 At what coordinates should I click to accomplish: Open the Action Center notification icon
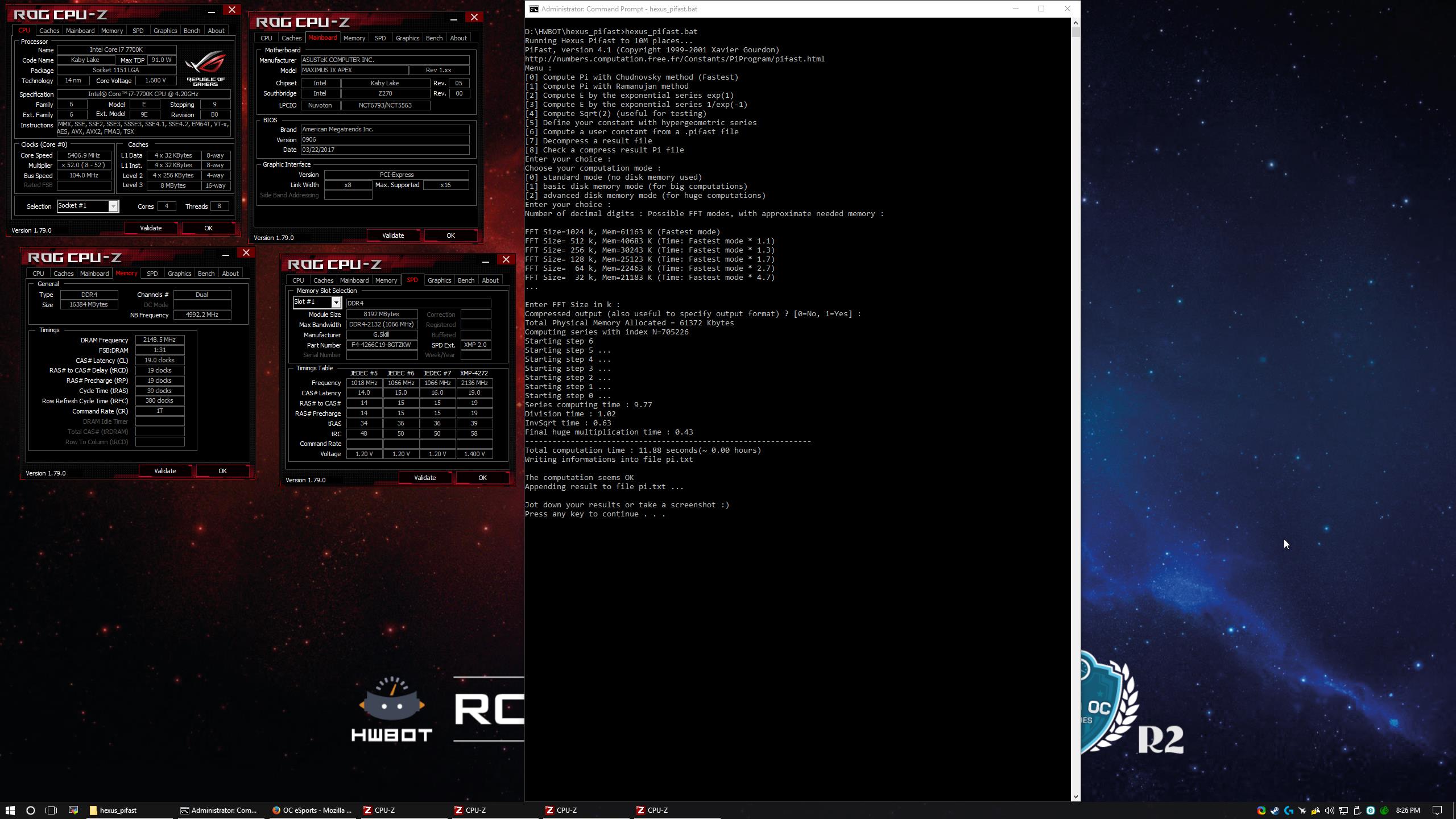1437,810
